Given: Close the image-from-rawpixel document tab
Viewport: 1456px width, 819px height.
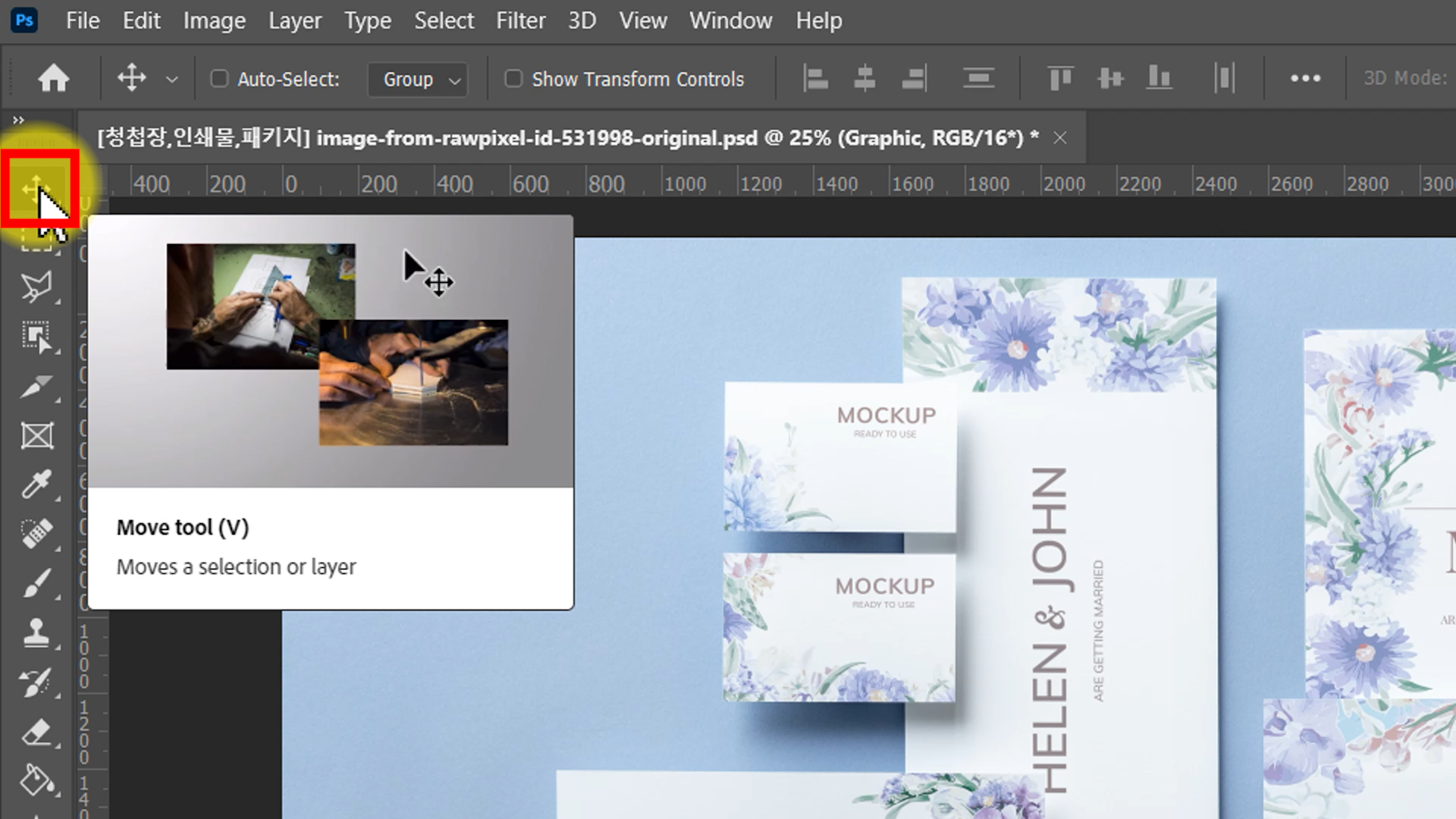Looking at the screenshot, I should pyautogui.click(x=1060, y=137).
